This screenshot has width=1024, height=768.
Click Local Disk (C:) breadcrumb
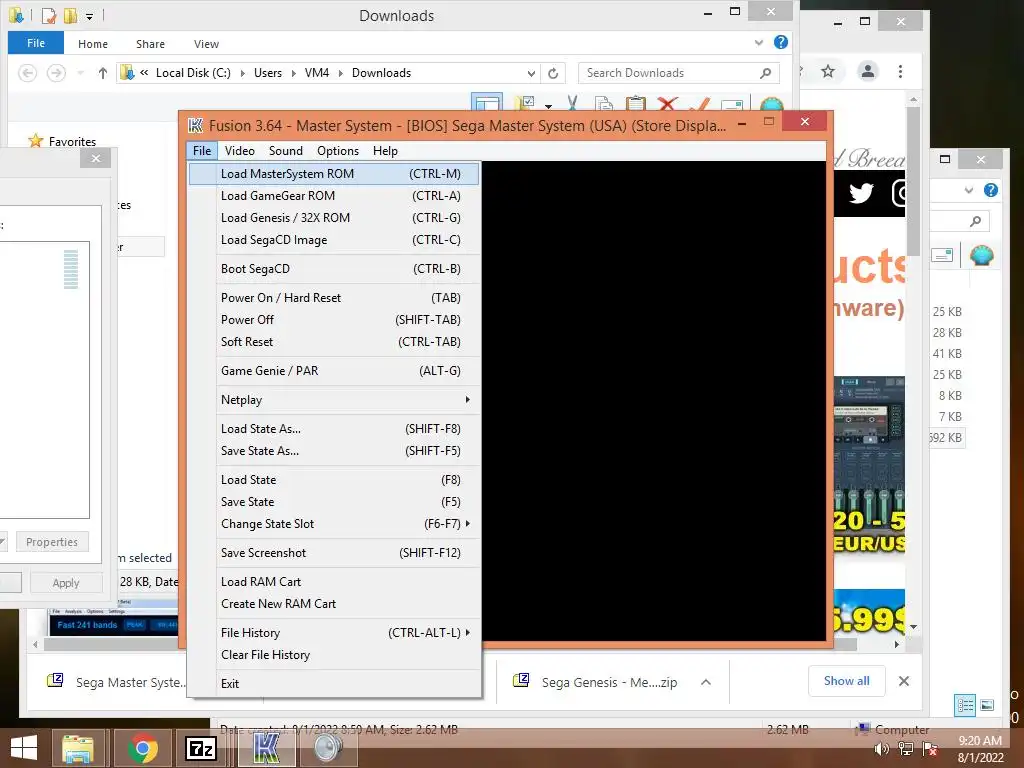(x=193, y=73)
